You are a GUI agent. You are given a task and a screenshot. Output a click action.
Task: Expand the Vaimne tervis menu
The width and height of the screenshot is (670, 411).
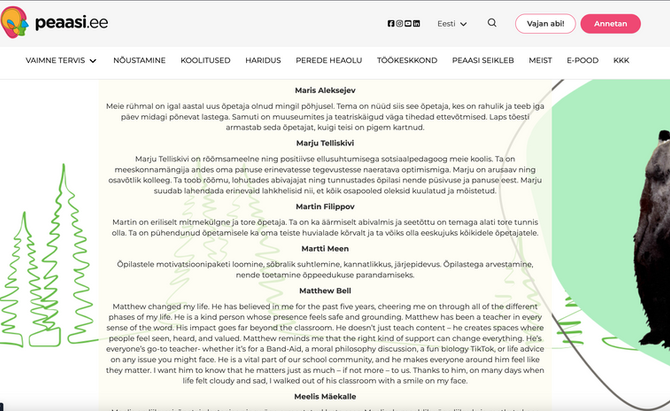[61, 61]
